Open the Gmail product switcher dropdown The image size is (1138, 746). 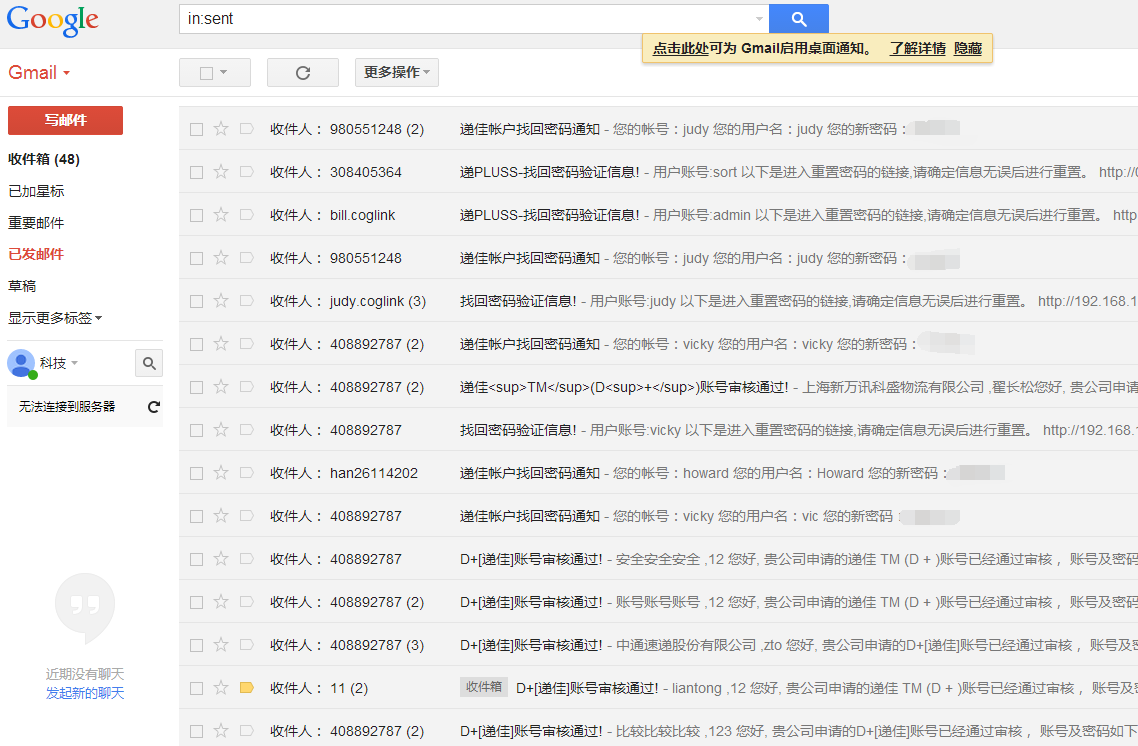click(x=39, y=73)
